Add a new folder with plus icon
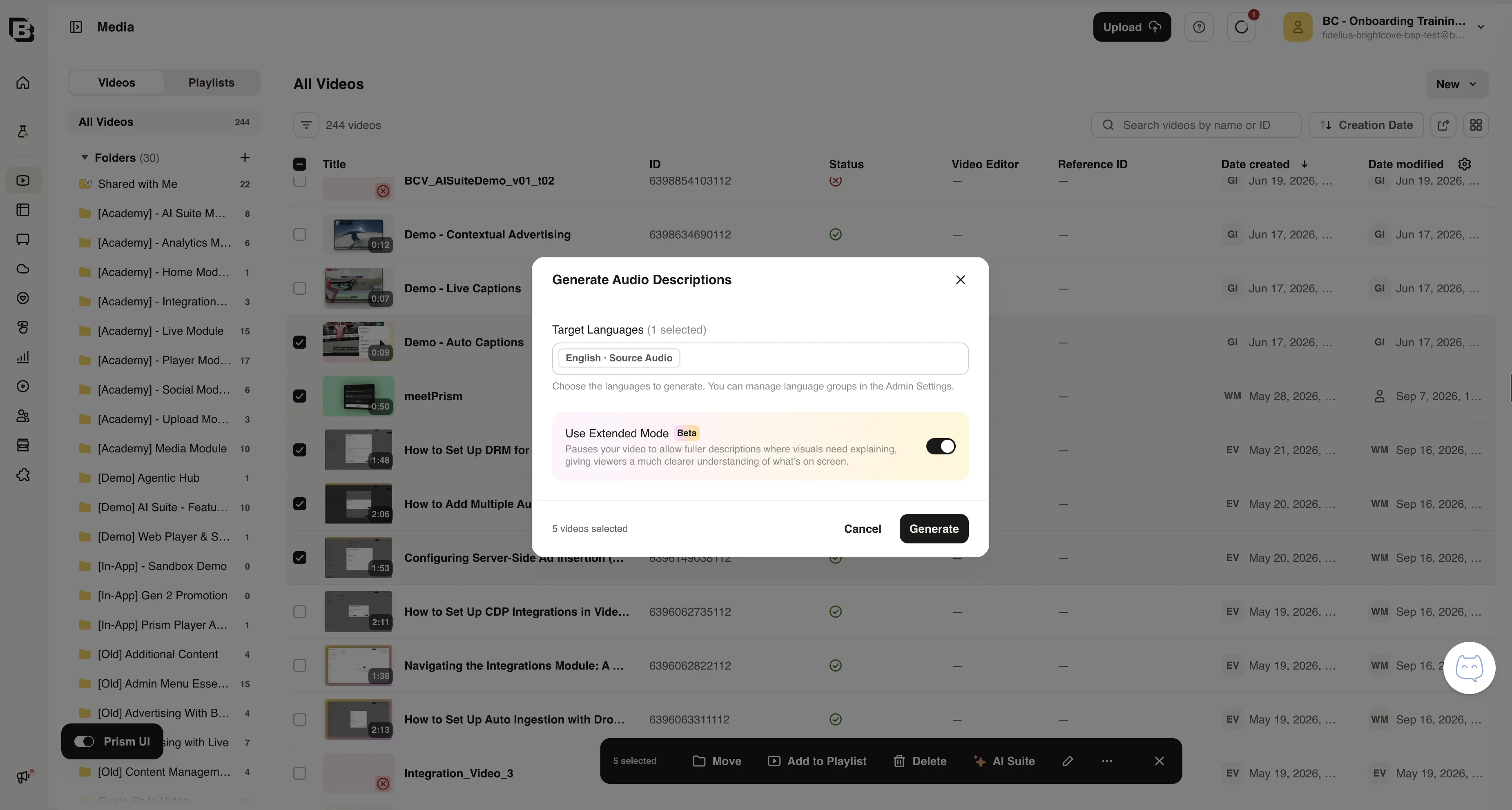Image resolution: width=1512 pixels, height=810 pixels. (245, 157)
